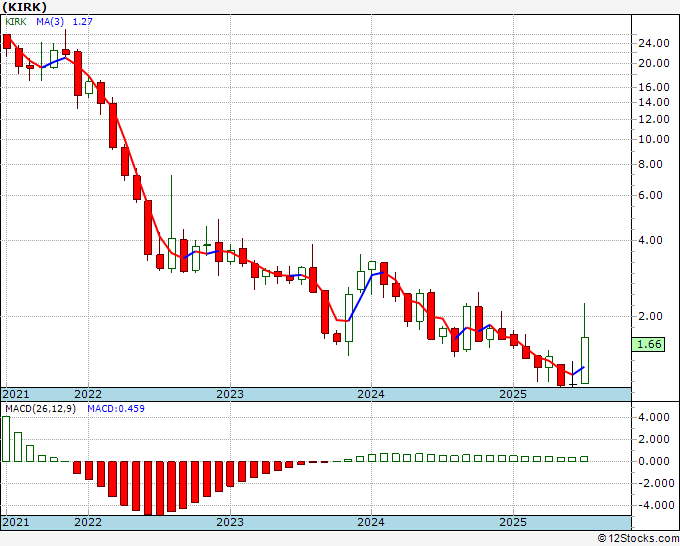Click the 14.00 price axis label
This screenshot has width=680, height=546.
654,102
